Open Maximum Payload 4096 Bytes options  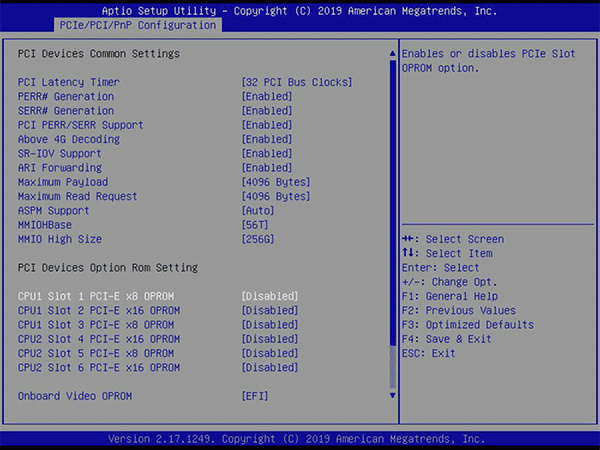tap(276, 182)
